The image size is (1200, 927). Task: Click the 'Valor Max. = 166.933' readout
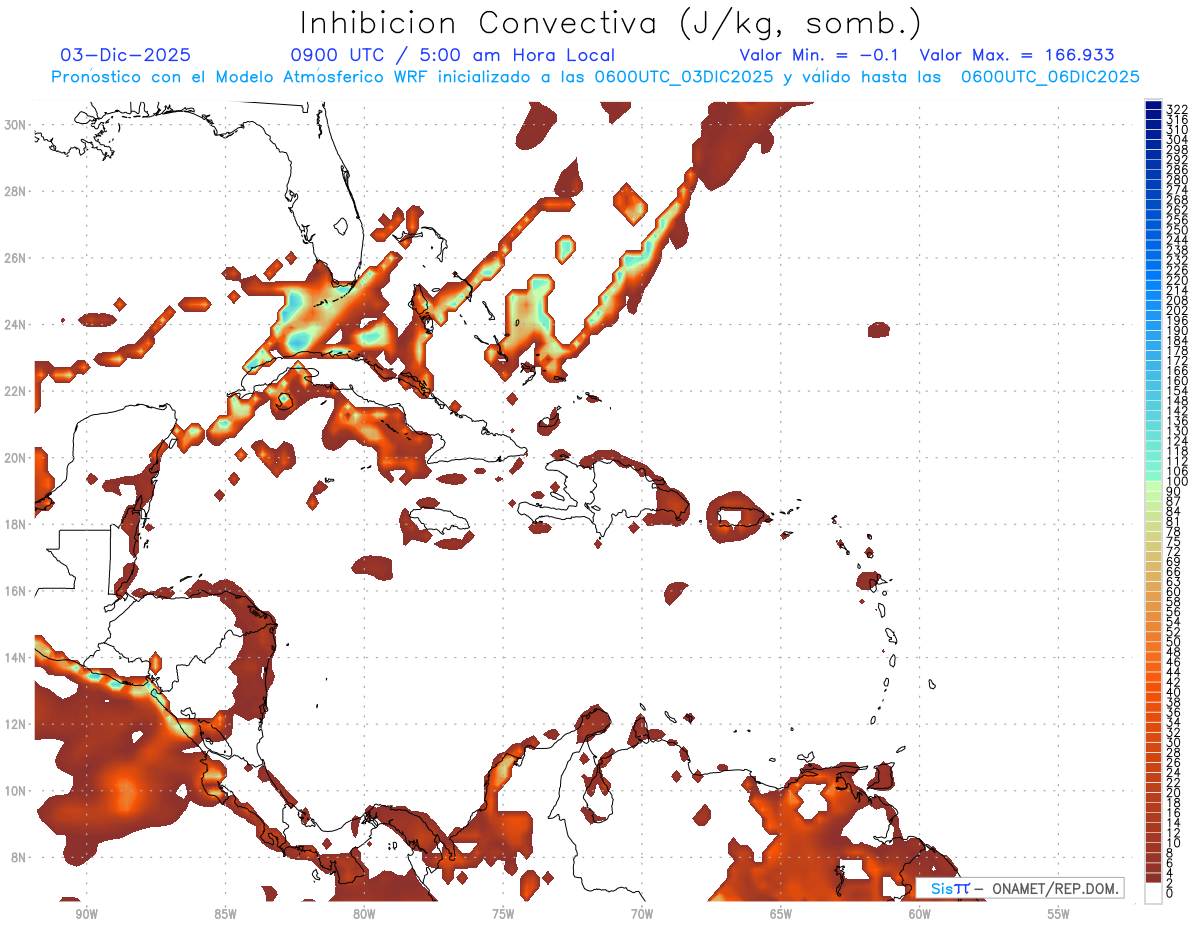(1016, 56)
